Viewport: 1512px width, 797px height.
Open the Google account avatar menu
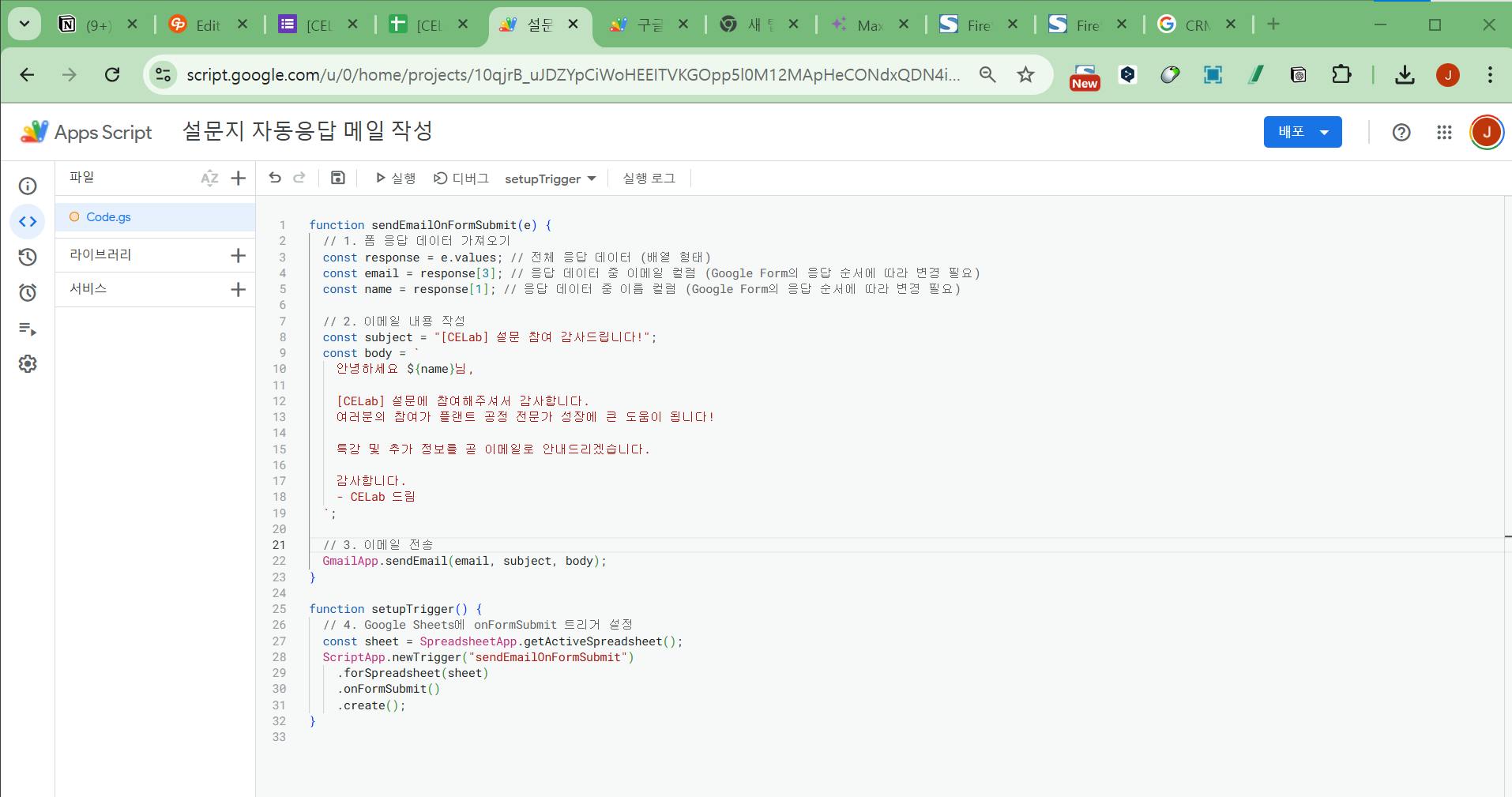tap(1486, 132)
